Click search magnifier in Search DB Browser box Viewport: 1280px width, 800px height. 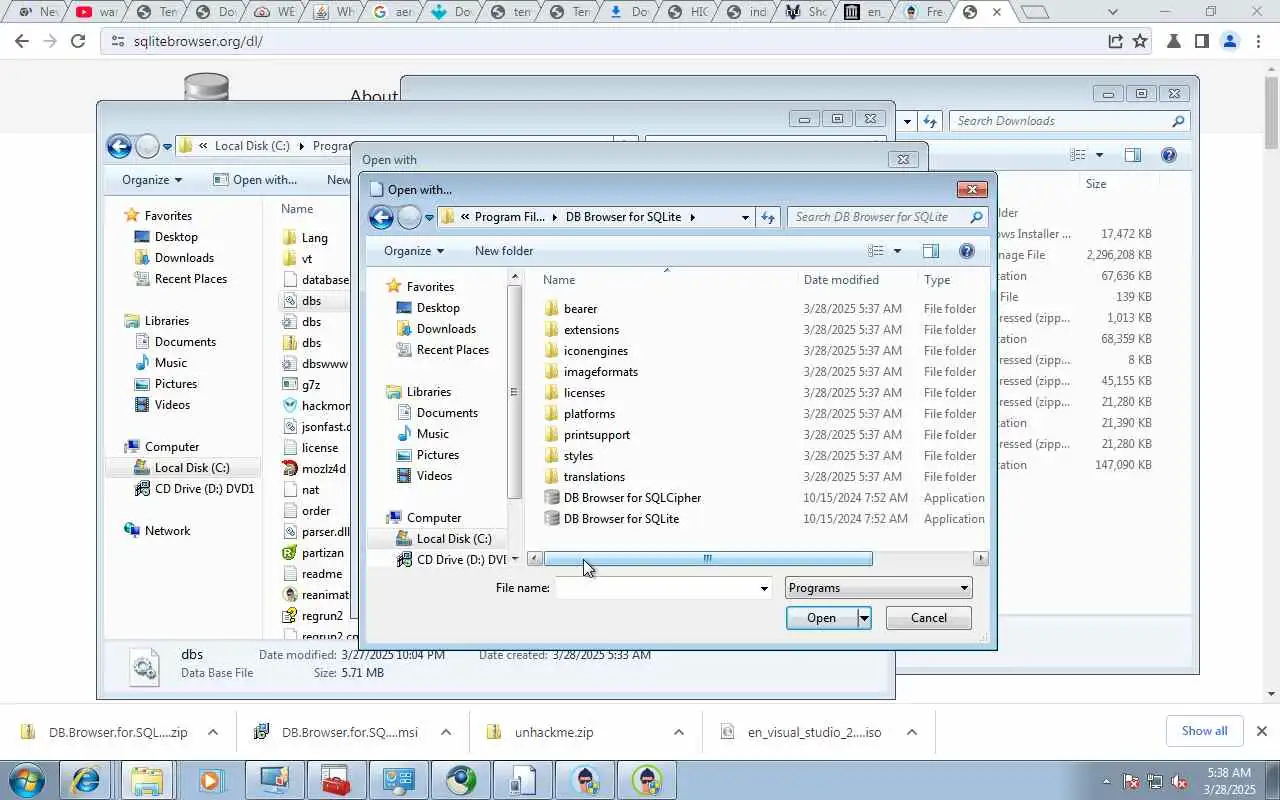[976, 217]
